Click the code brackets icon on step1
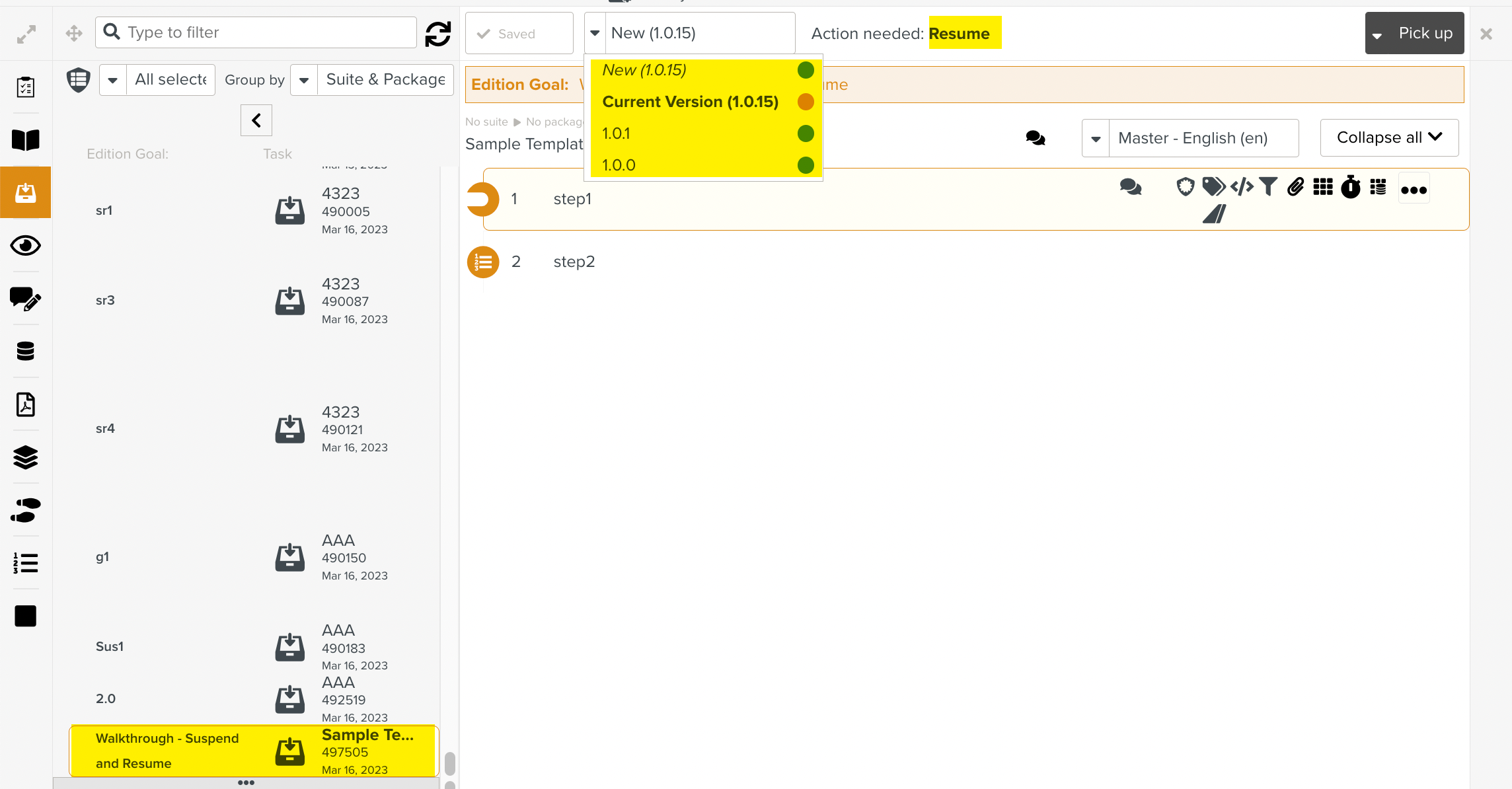Image resolution: width=1512 pixels, height=789 pixels. pyautogui.click(x=1242, y=187)
